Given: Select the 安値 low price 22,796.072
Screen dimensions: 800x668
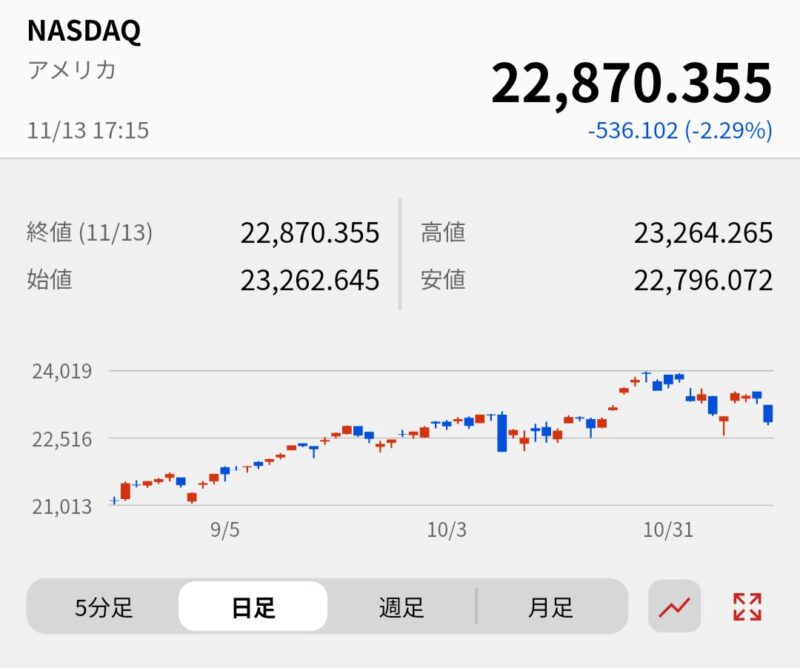Looking at the screenshot, I should (x=702, y=280).
